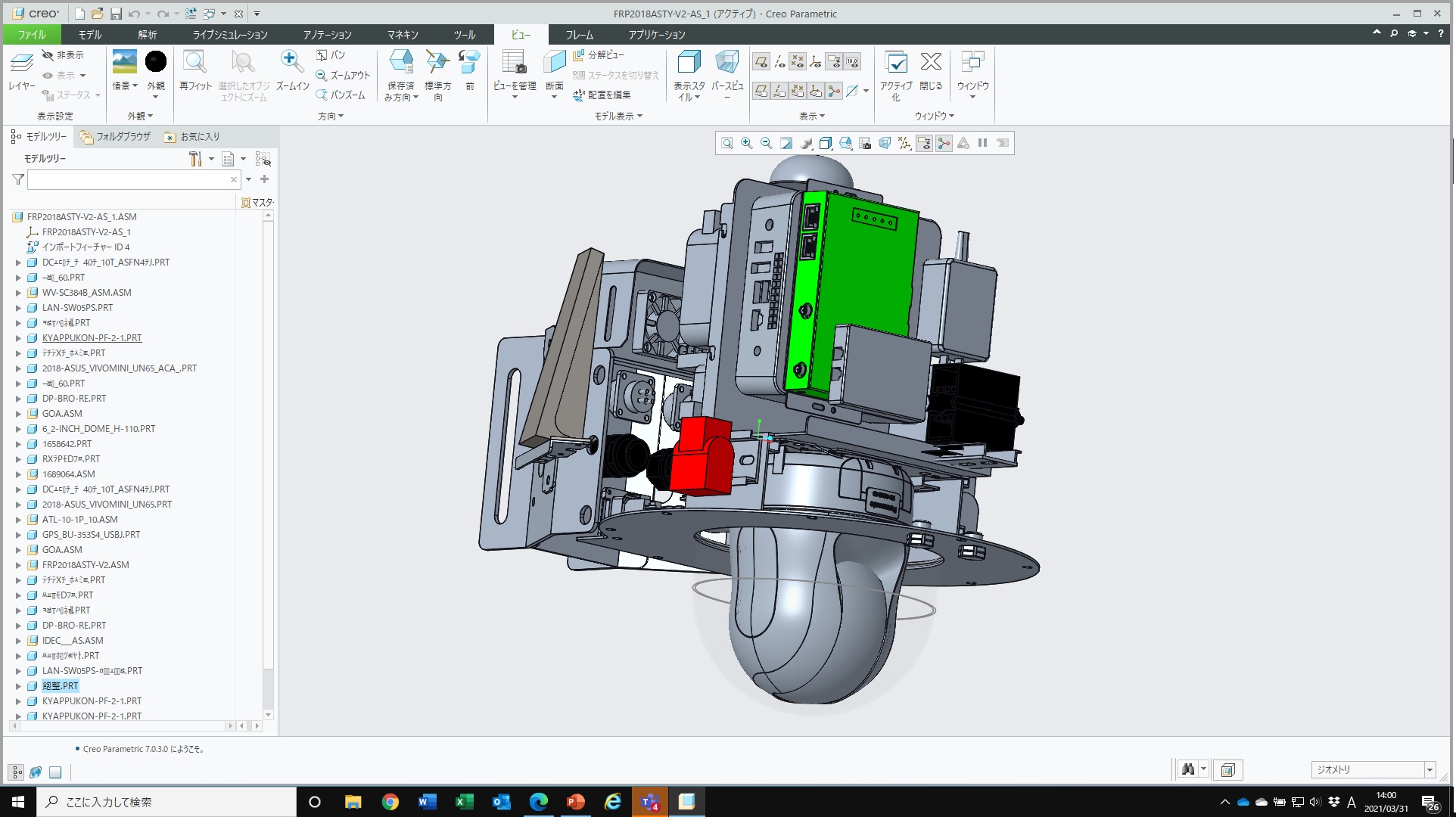The width and height of the screenshot is (1456, 817).
Task: Toggle spin center in graphics toolbar
Action: click(x=944, y=143)
